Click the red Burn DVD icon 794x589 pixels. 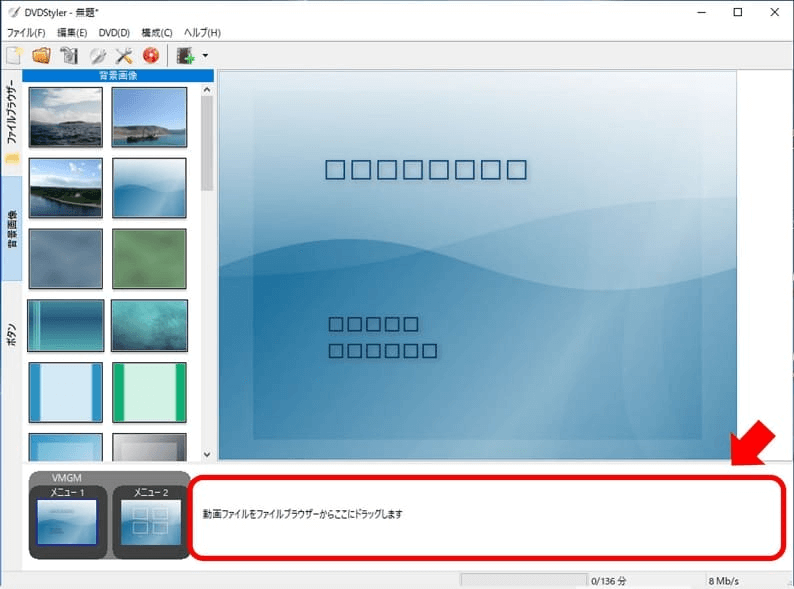tap(151, 56)
